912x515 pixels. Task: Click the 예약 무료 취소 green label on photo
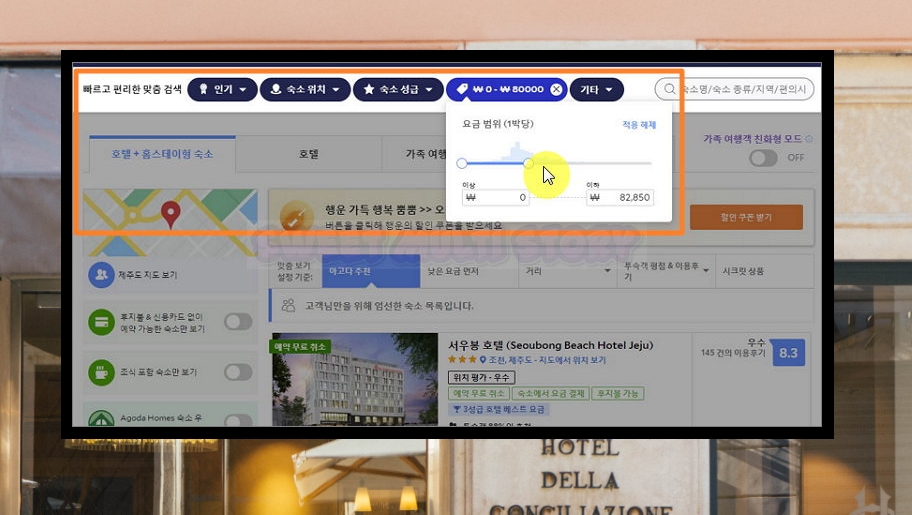pos(300,347)
